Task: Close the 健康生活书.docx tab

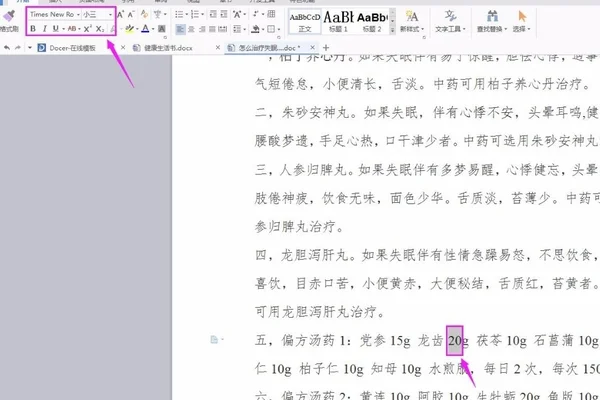Action: coord(218,47)
